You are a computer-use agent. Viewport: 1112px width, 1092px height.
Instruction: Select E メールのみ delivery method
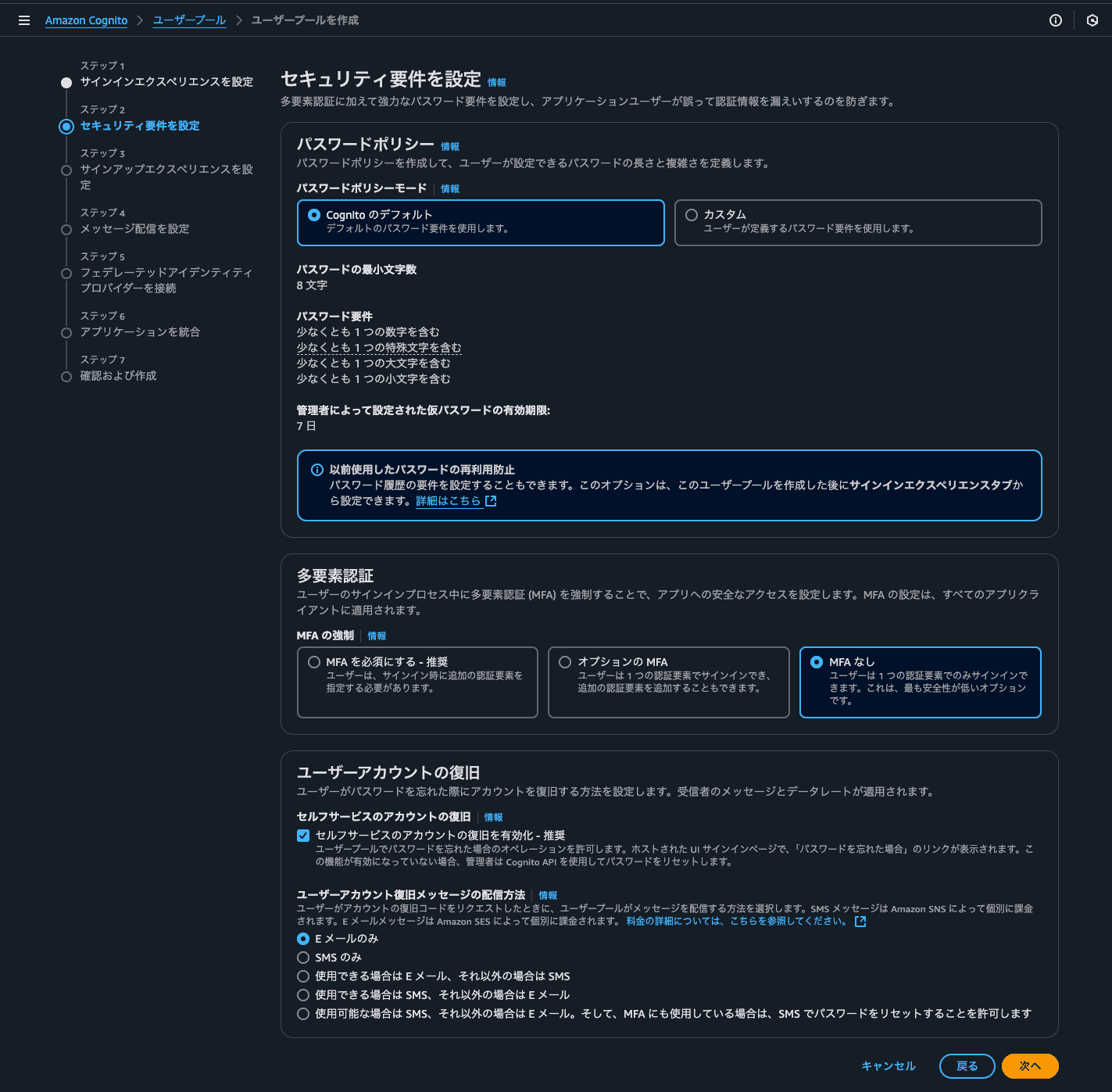pos(303,939)
